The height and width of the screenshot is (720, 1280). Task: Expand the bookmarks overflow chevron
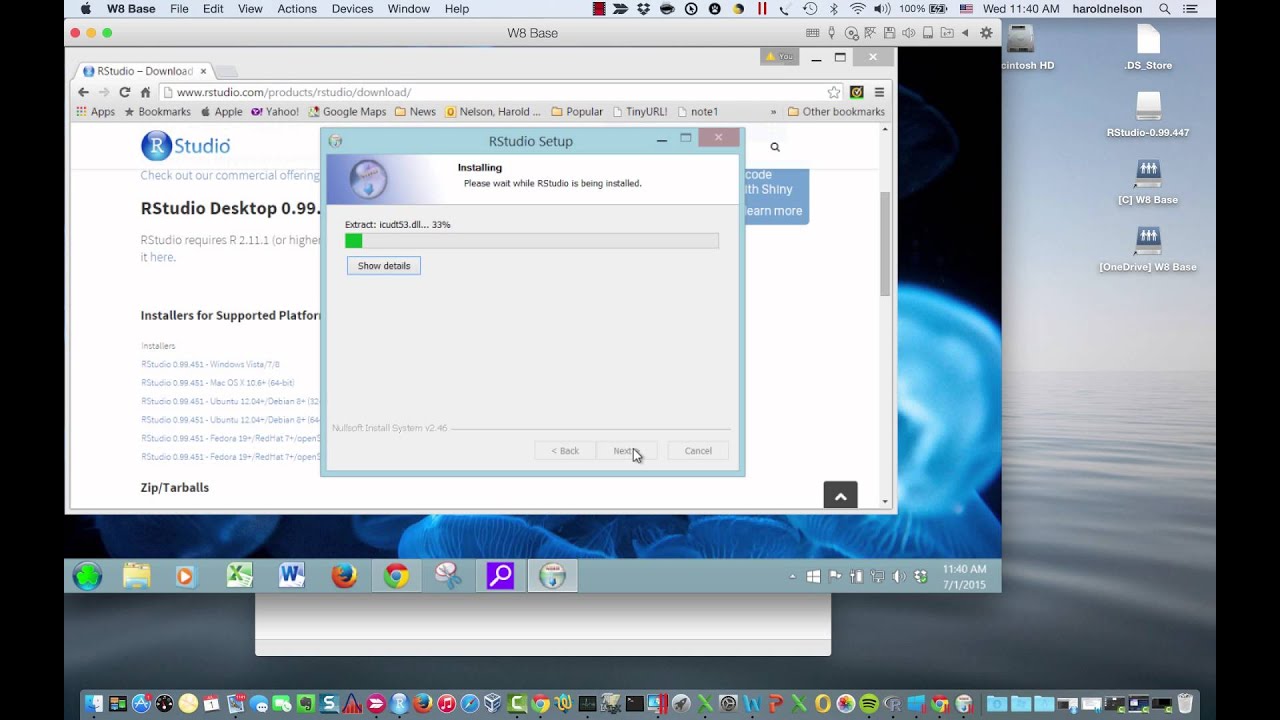tap(773, 112)
